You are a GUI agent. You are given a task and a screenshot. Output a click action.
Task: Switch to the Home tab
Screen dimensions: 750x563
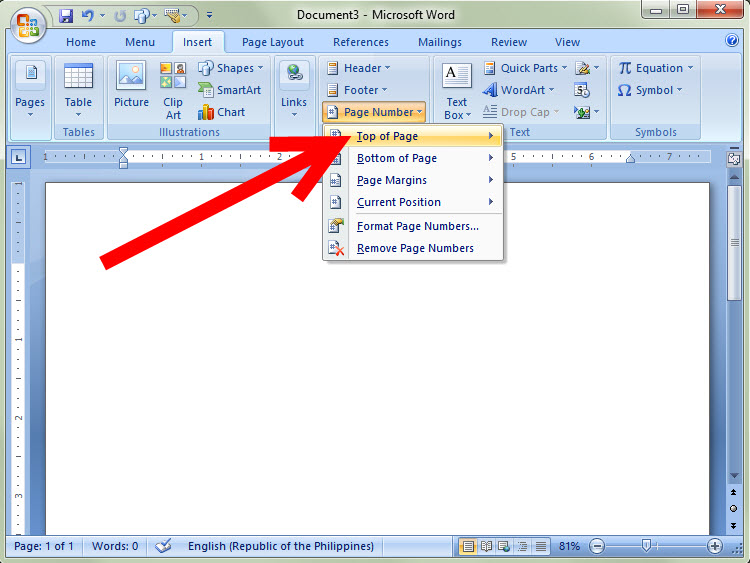click(x=81, y=42)
